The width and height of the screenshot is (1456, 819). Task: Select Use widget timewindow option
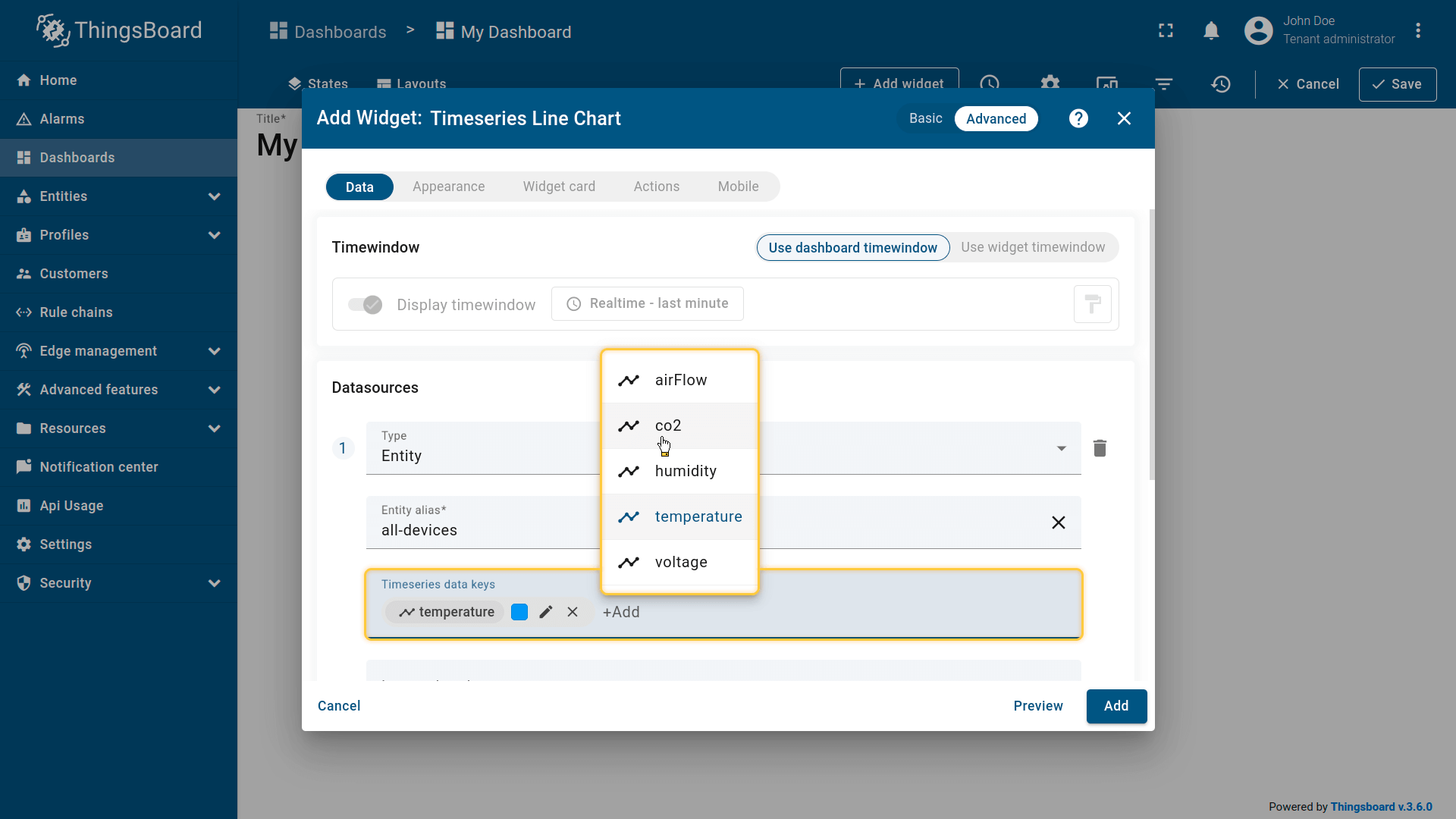pos(1033,247)
